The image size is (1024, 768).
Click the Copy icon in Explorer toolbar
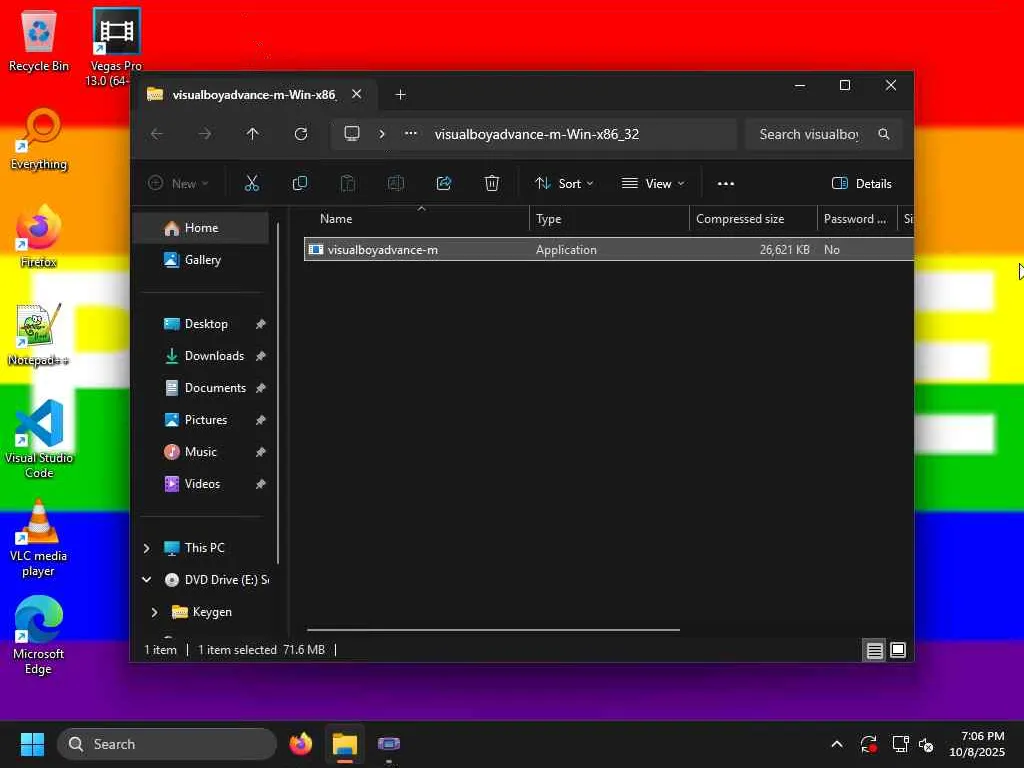pyautogui.click(x=300, y=184)
